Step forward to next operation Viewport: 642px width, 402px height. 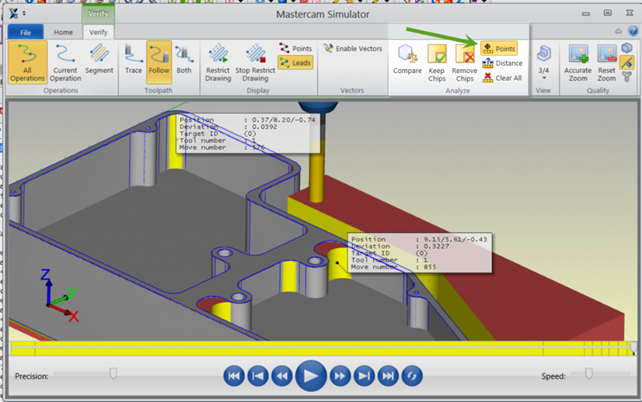pyautogui.click(x=364, y=376)
